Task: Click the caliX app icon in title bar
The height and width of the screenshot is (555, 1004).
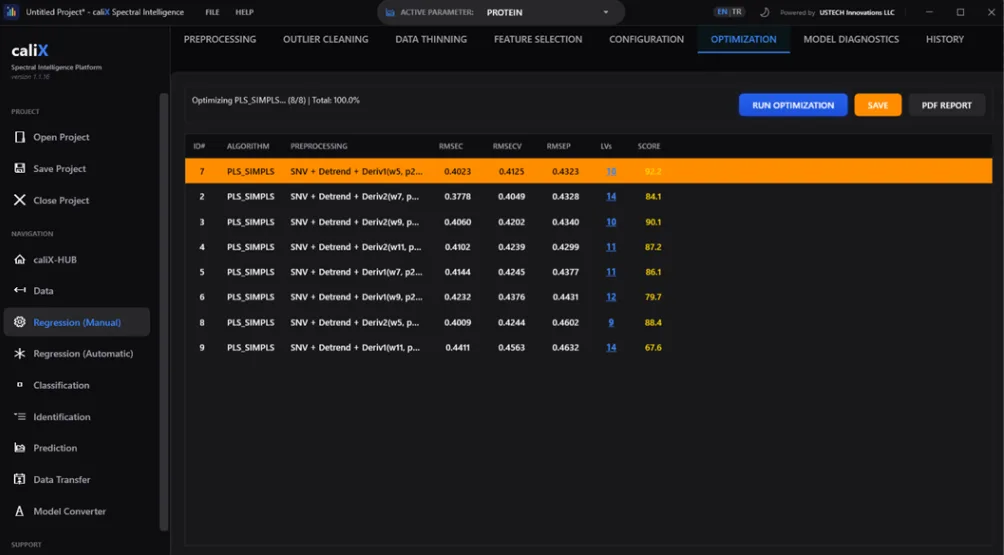Action: [12, 12]
